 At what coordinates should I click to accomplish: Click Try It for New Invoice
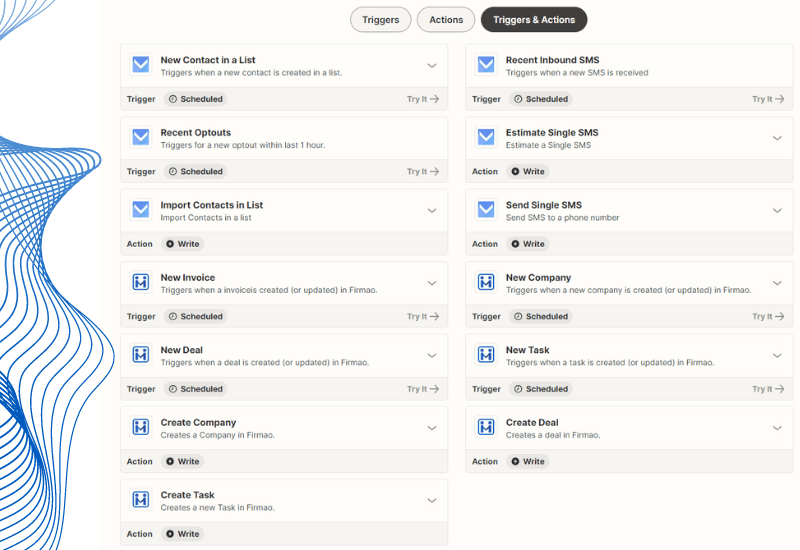point(422,317)
